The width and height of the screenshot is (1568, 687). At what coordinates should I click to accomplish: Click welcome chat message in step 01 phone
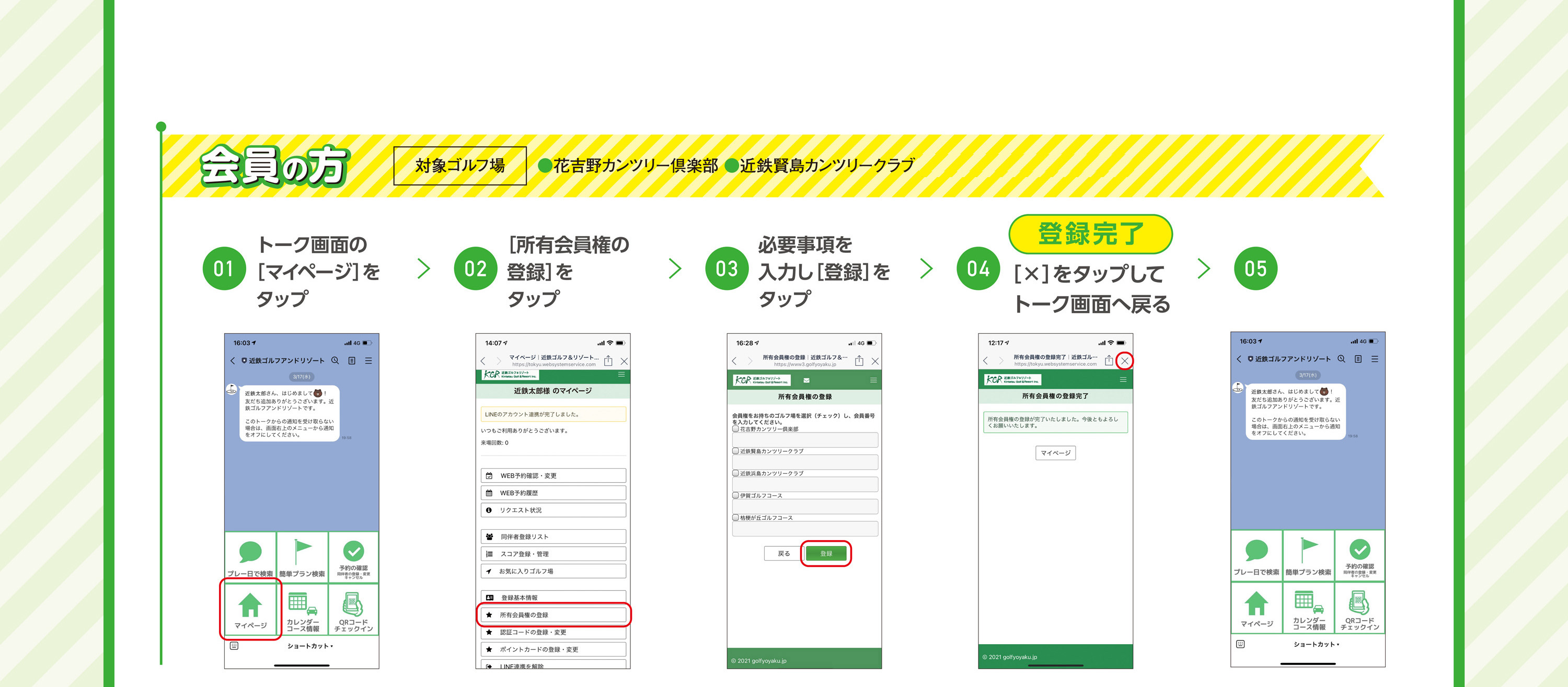[289, 413]
